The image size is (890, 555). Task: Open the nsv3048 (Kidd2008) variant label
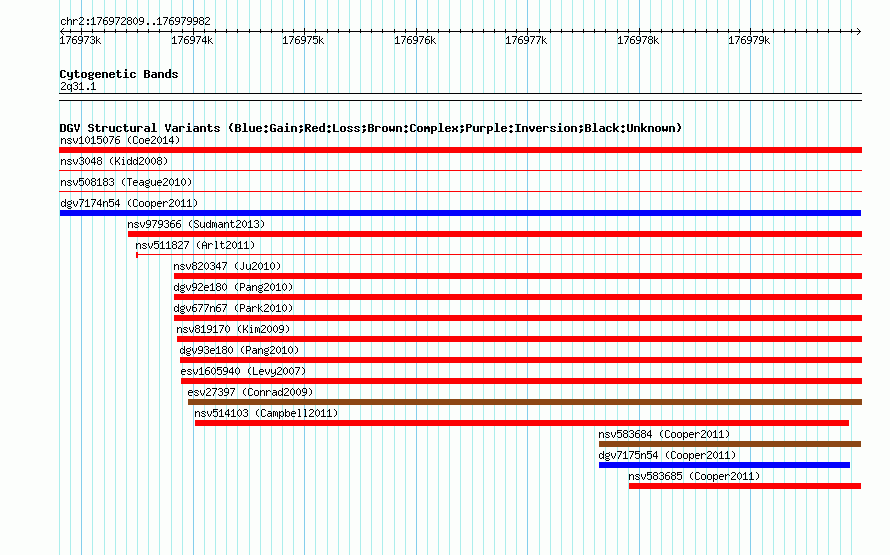coord(114,161)
